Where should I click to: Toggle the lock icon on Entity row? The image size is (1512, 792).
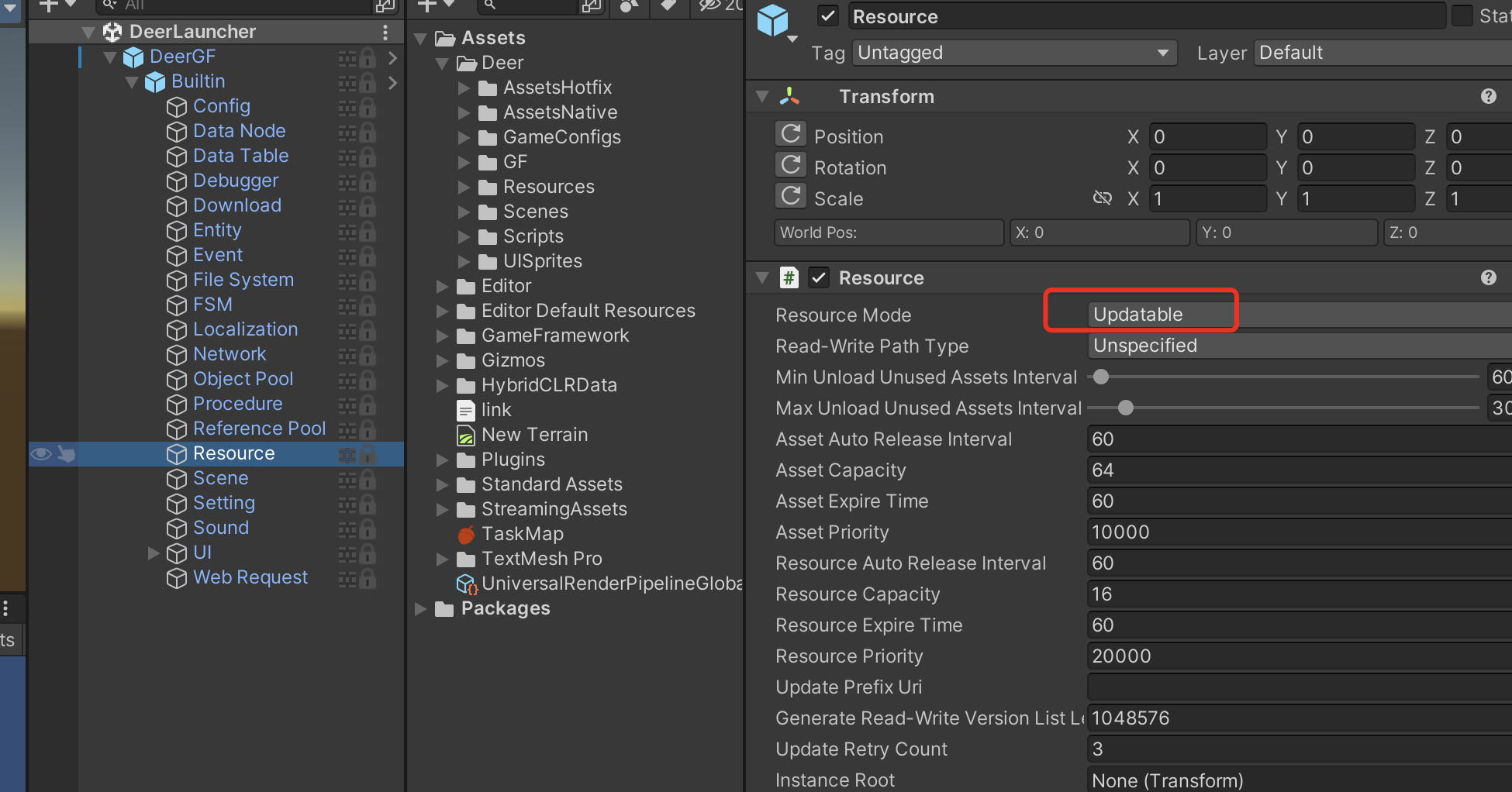click(x=368, y=230)
